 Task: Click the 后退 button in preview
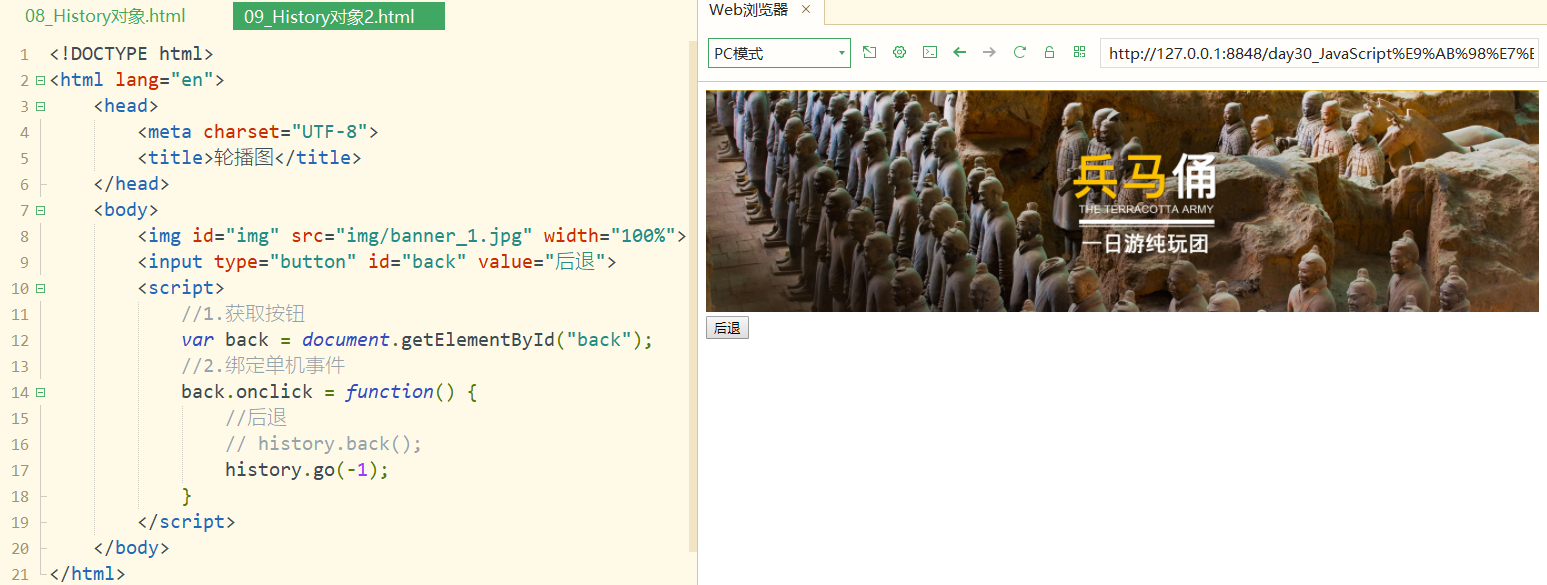coord(727,328)
